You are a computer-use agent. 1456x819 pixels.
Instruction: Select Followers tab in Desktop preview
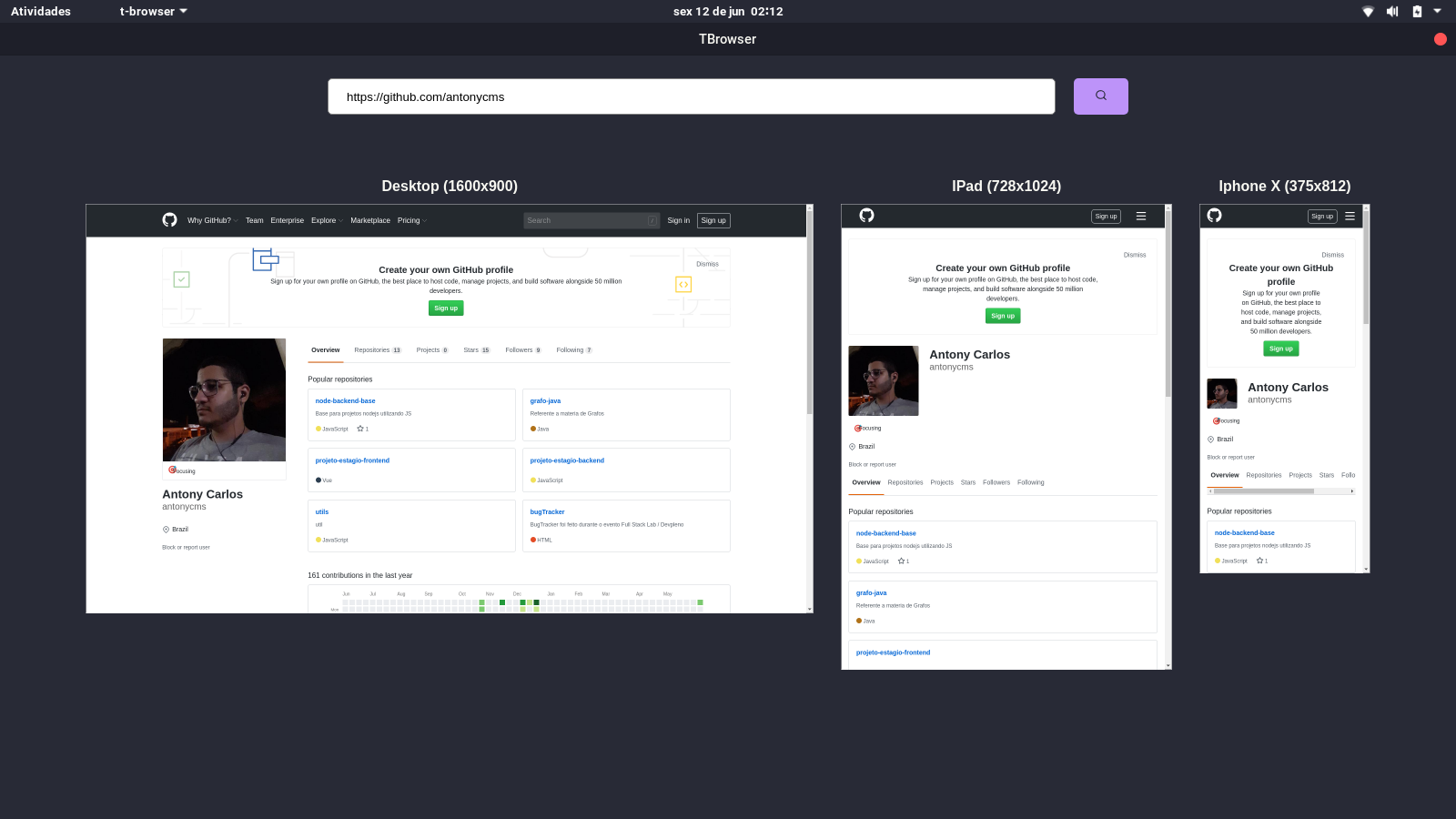point(523,350)
